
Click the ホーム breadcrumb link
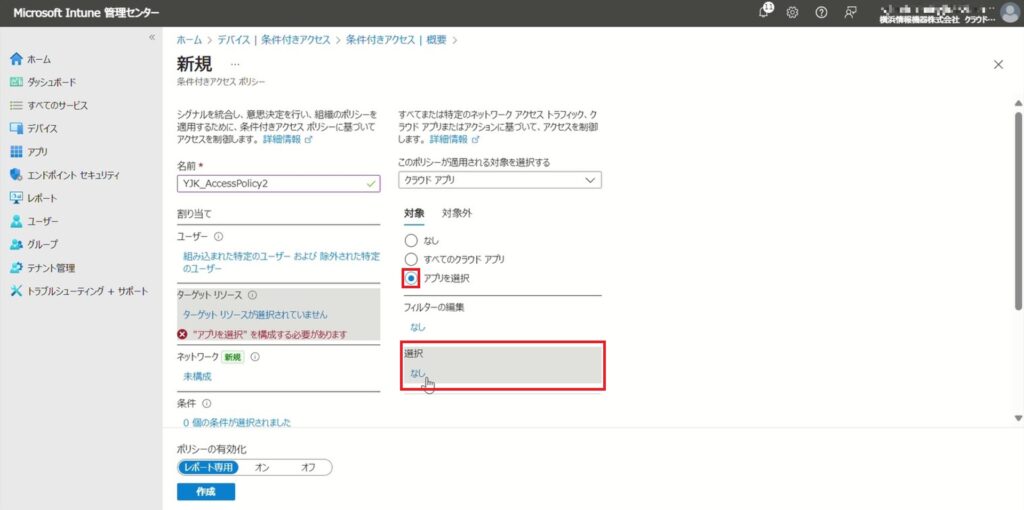189,40
